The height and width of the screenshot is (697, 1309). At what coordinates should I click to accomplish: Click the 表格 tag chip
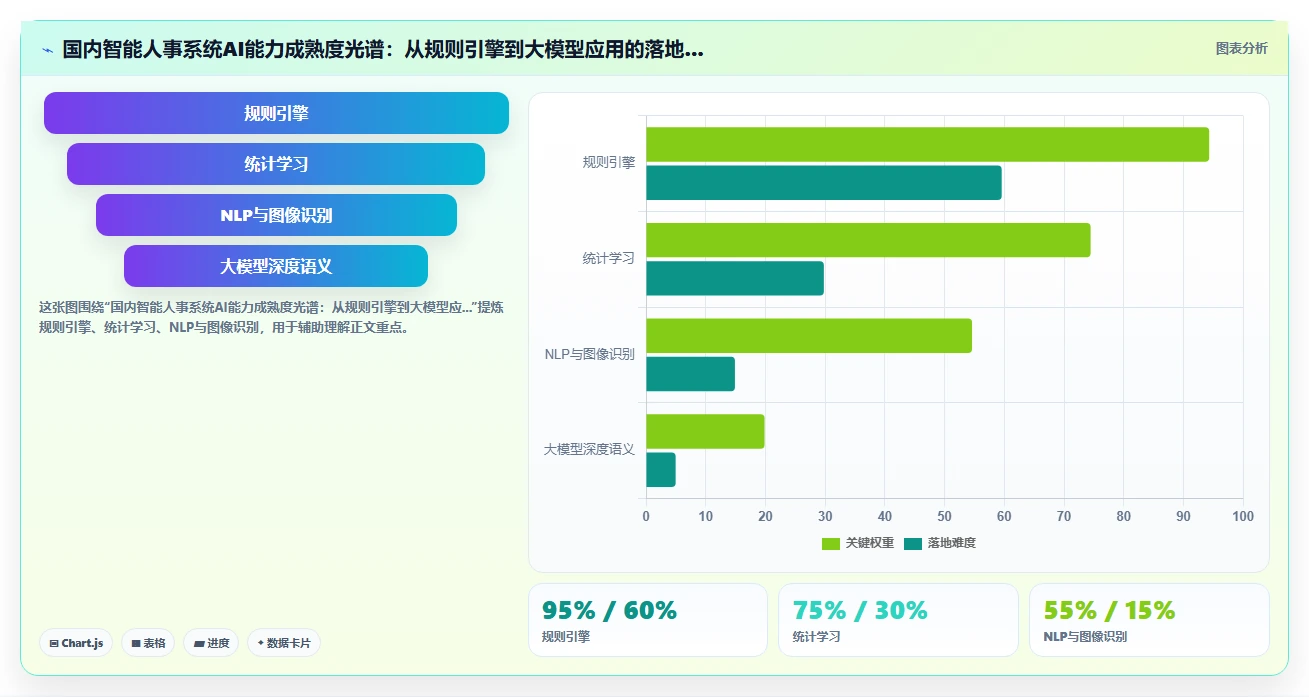coord(148,643)
